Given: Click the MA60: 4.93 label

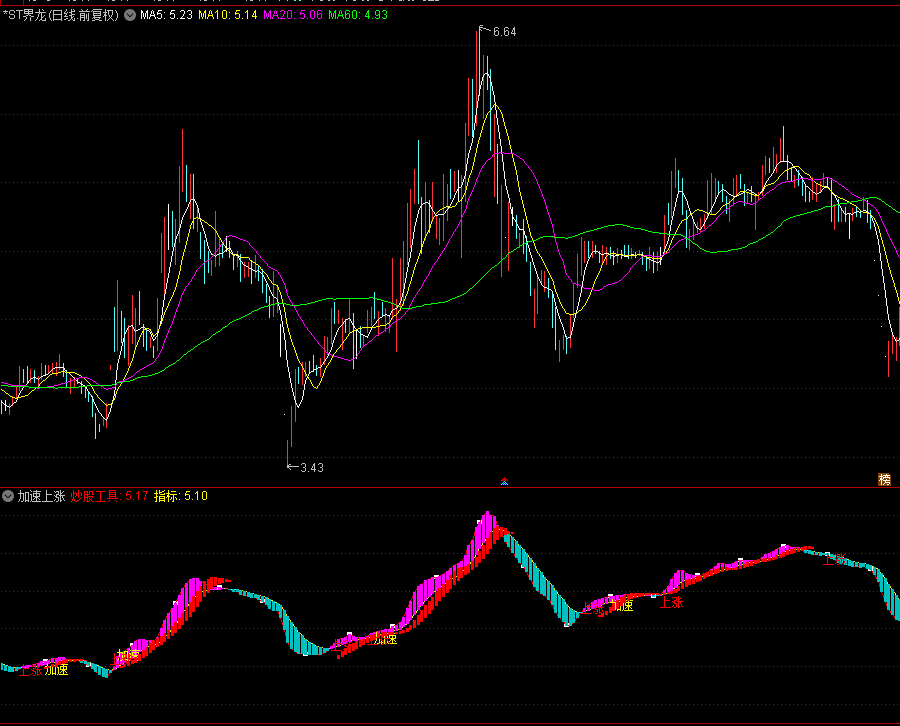Looking at the screenshot, I should pyautogui.click(x=358, y=15).
